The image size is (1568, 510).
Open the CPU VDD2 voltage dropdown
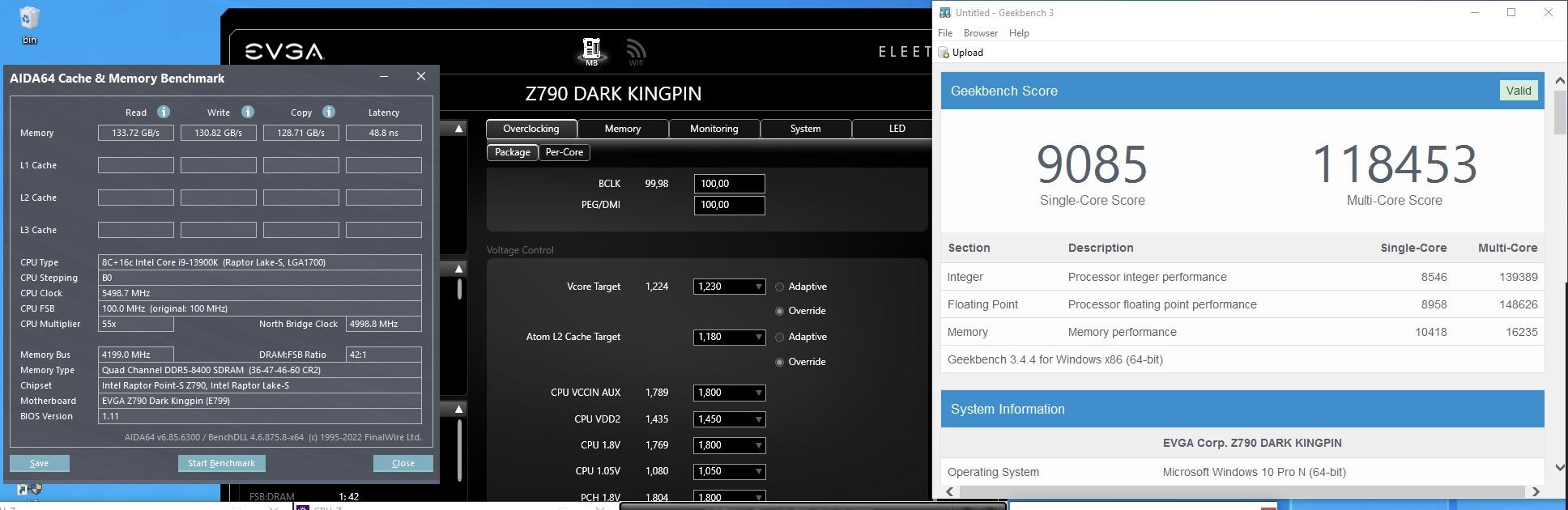[x=730, y=419]
